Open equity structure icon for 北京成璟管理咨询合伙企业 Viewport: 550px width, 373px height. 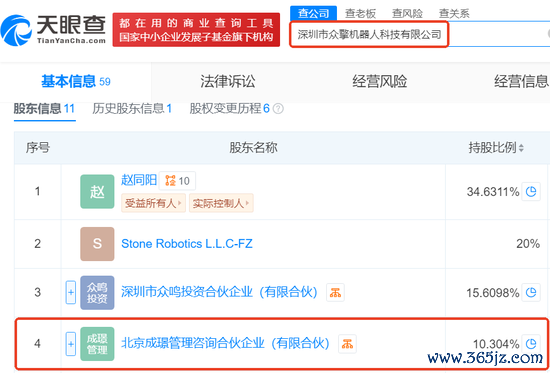(347, 344)
